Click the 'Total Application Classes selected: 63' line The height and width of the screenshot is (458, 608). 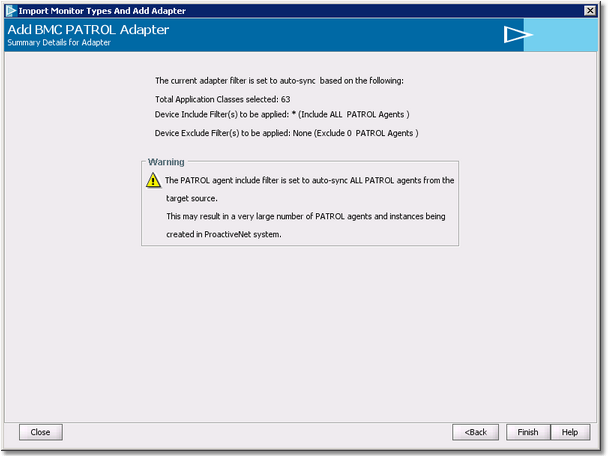pyautogui.click(x=222, y=99)
